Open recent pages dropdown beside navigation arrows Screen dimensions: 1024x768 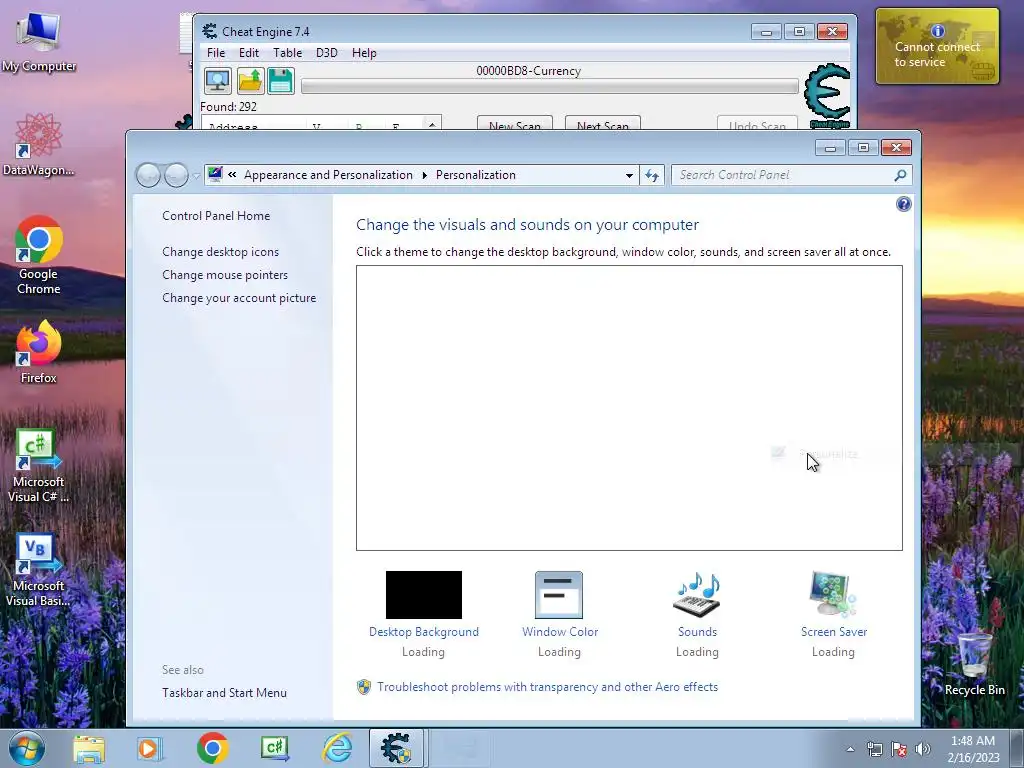(196, 176)
